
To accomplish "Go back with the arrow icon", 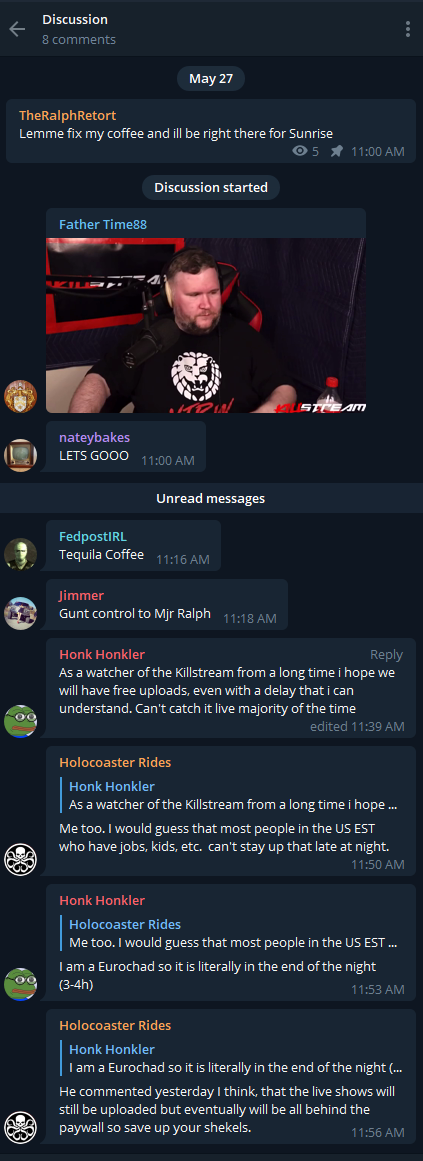I will 16,29.
